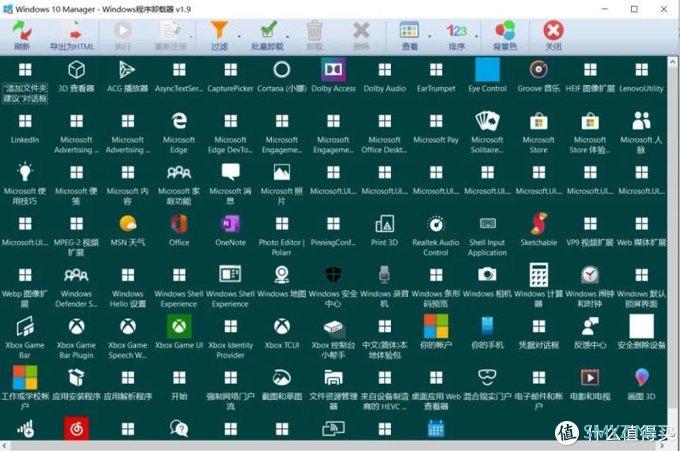
Task: Select the Xbox TCUI app icon
Action: point(282,326)
